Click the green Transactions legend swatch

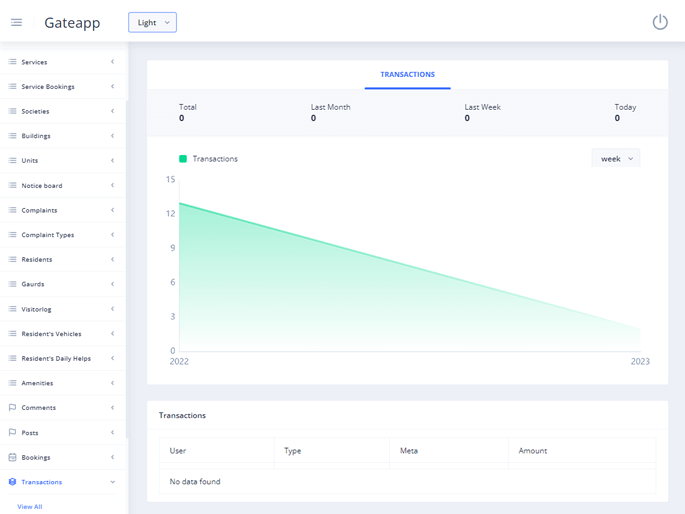(x=183, y=159)
